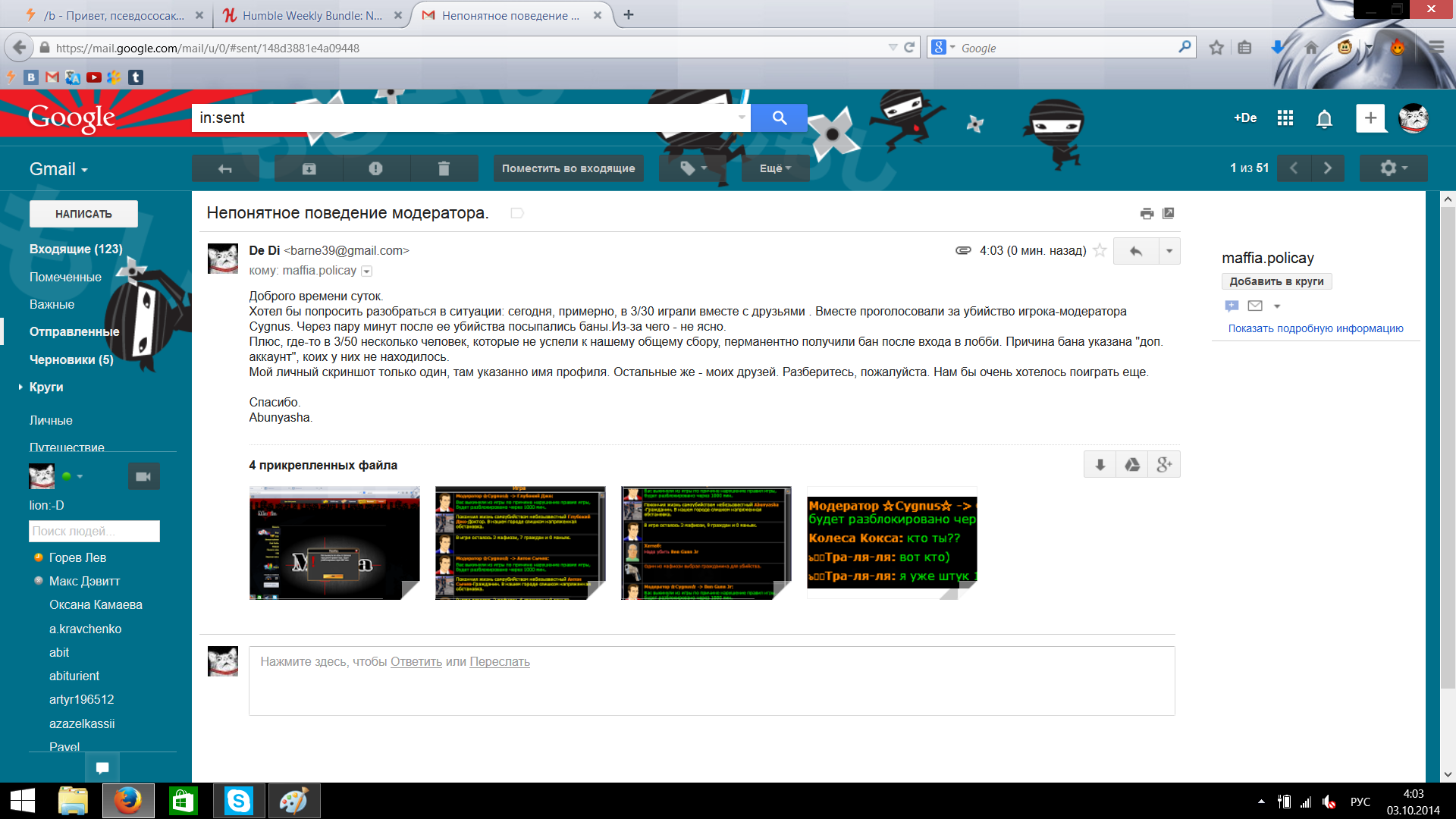Star this message from De Di
This screenshot has height=819, width=1456.
(x=1100, y=251)
